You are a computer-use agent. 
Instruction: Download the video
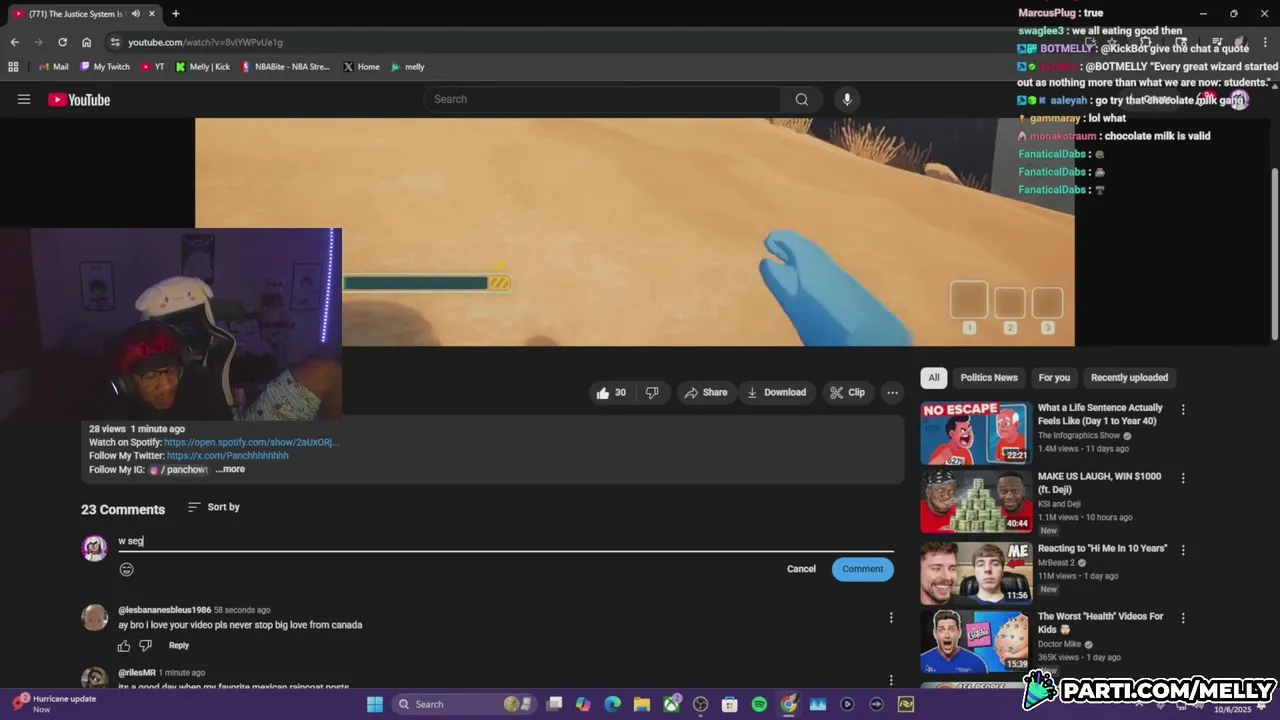[x=777, y=393]
